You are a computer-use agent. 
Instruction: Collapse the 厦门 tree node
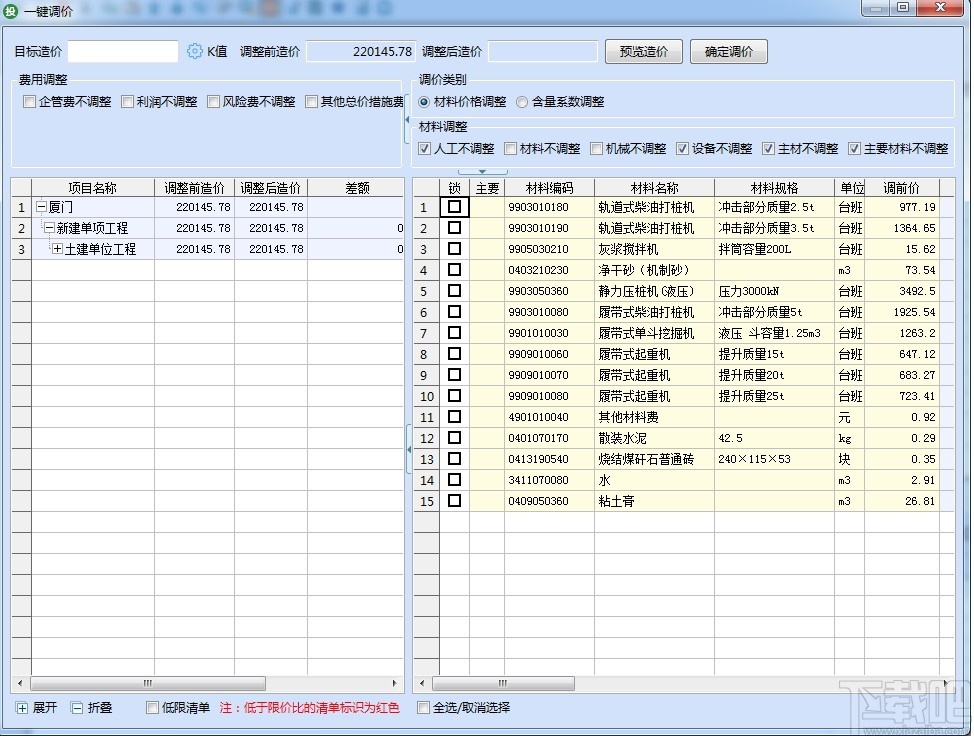[42, 207]
